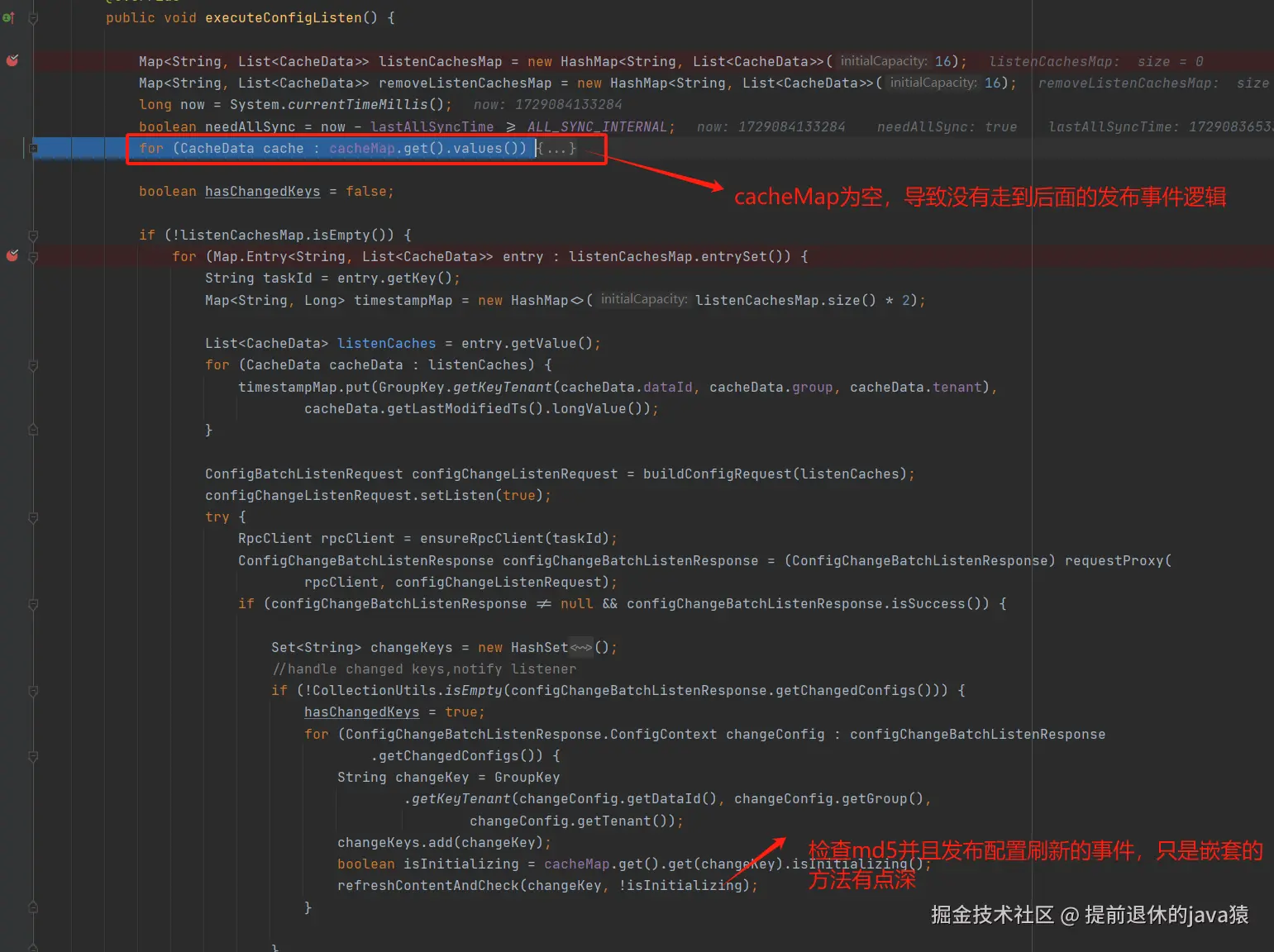1274x952 pixels.
Task: Click the executeConfigListen method name
Action: (284, 17)
